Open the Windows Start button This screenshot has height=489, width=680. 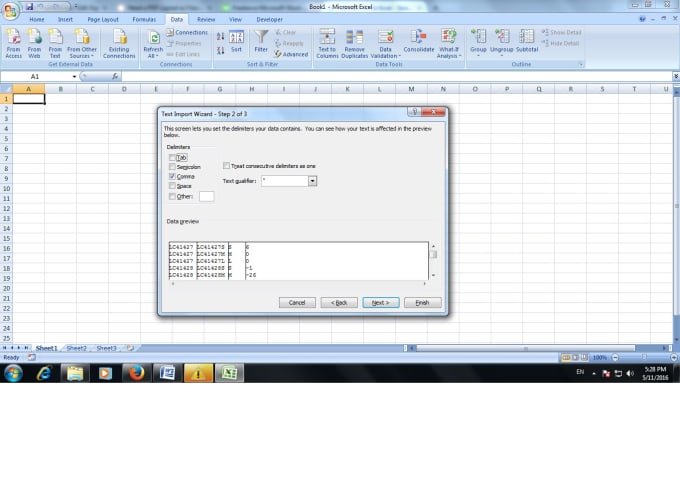(x=13, y=373)
